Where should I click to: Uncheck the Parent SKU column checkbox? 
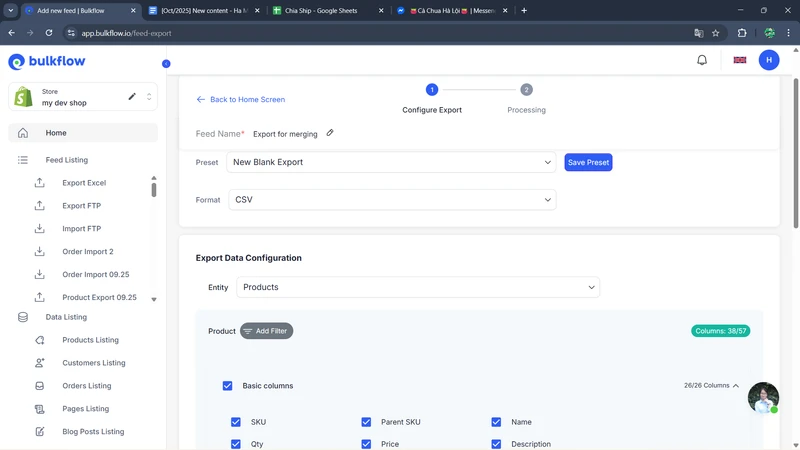coord(366,422)
